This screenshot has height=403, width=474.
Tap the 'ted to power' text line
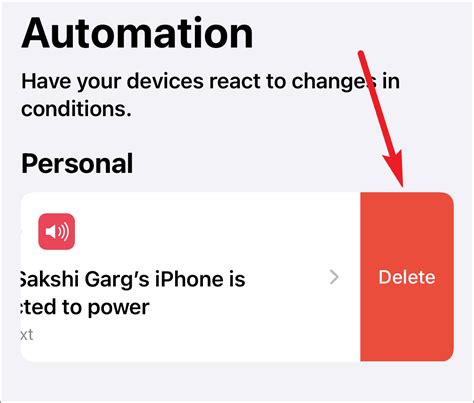[x=85, y=307]
